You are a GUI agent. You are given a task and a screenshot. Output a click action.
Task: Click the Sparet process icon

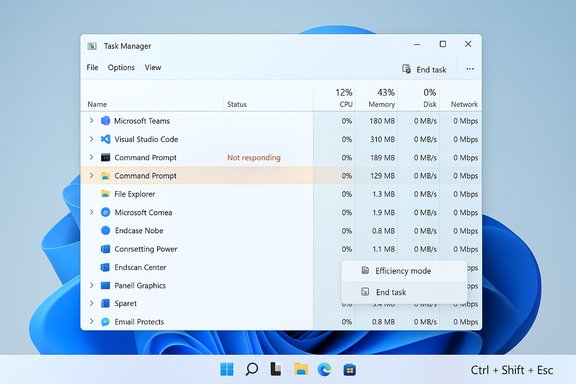(x=105, y=303)
